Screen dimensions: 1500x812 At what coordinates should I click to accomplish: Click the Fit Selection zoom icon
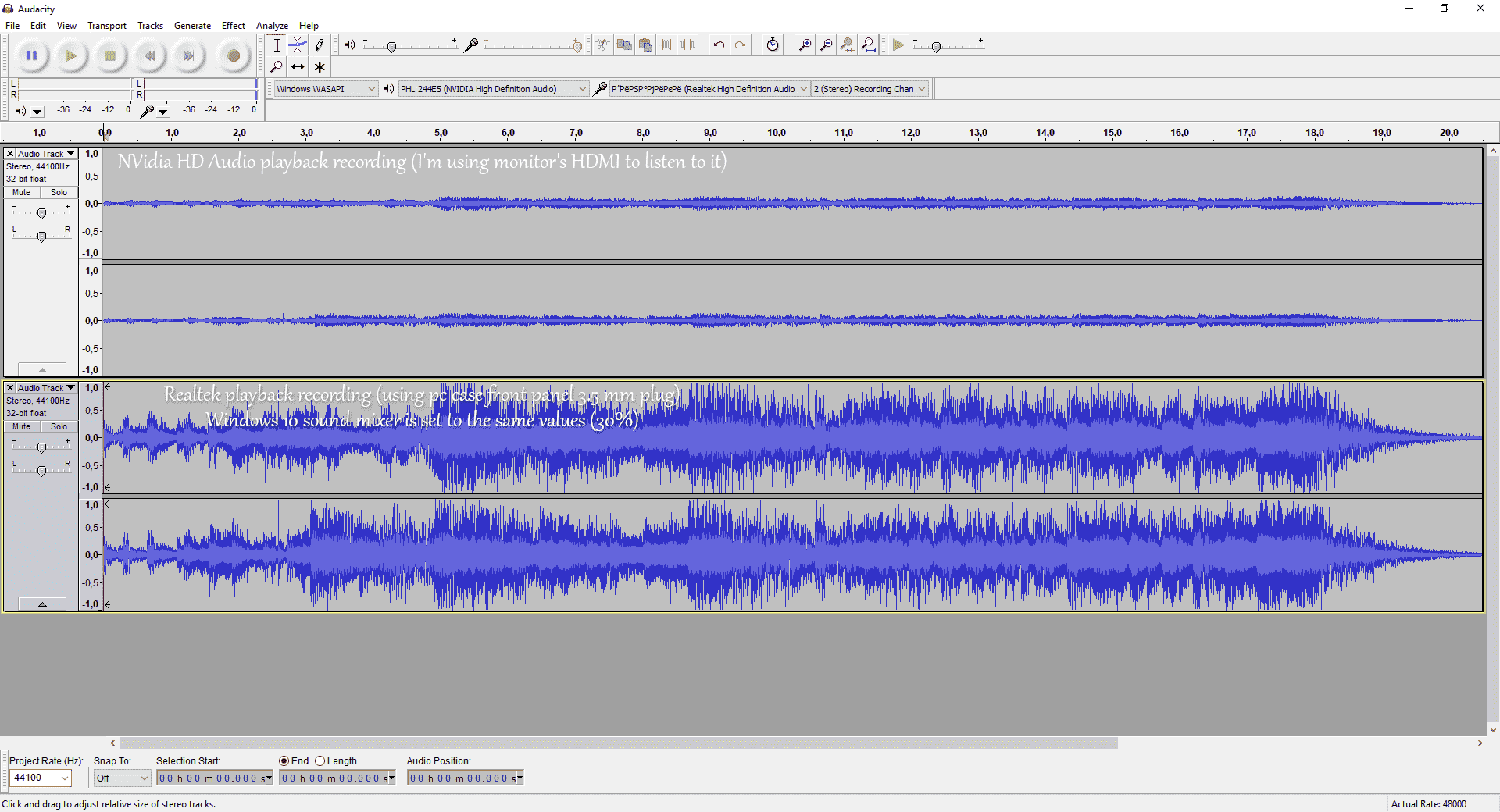(847, 45)
